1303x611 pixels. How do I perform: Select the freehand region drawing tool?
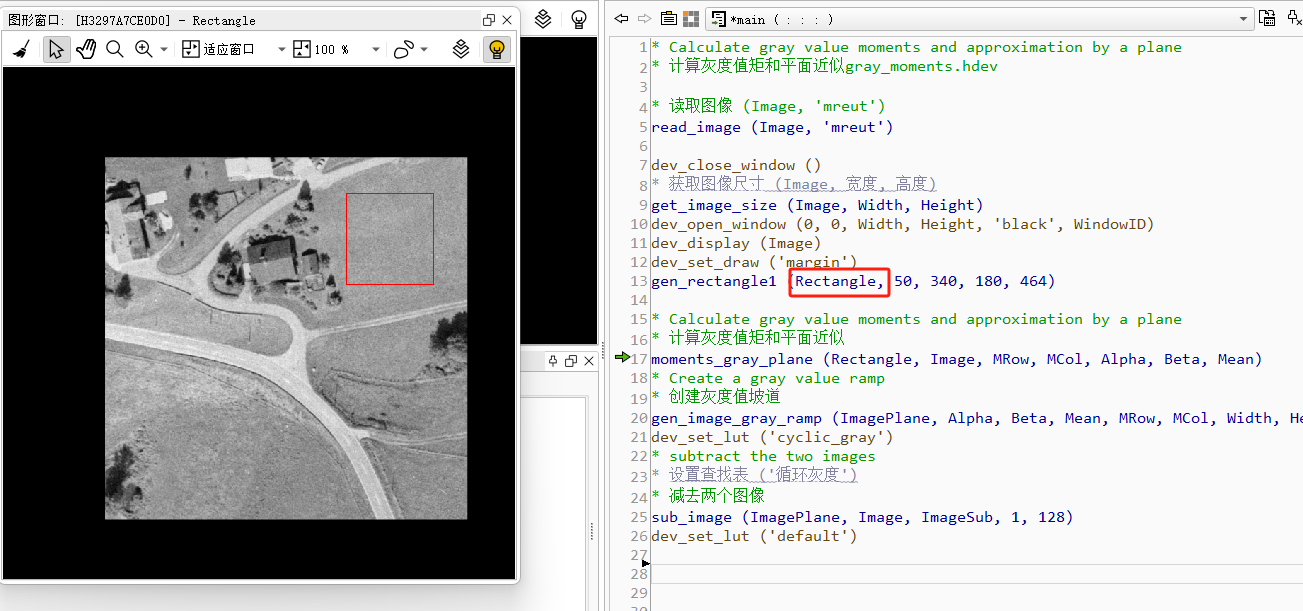(406, 48)
